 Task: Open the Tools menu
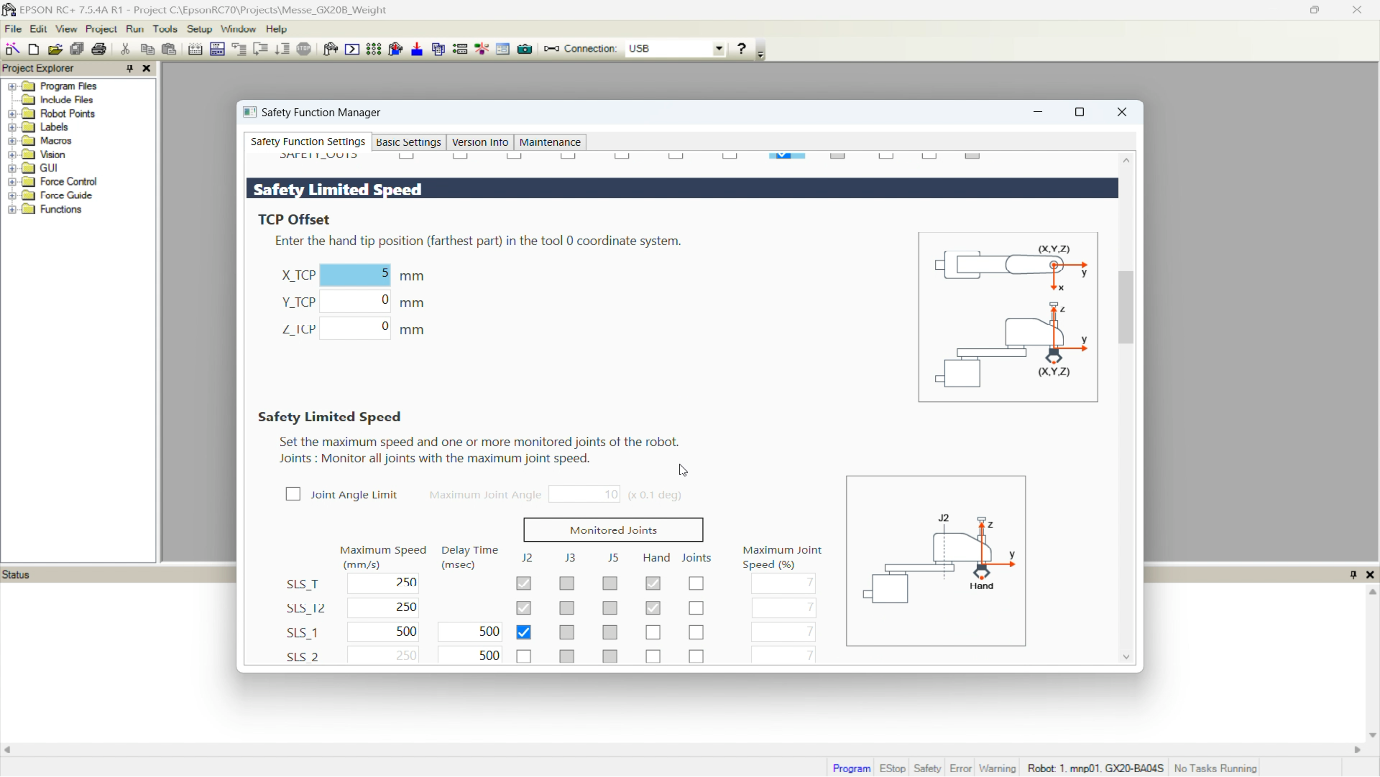[165, 29]
